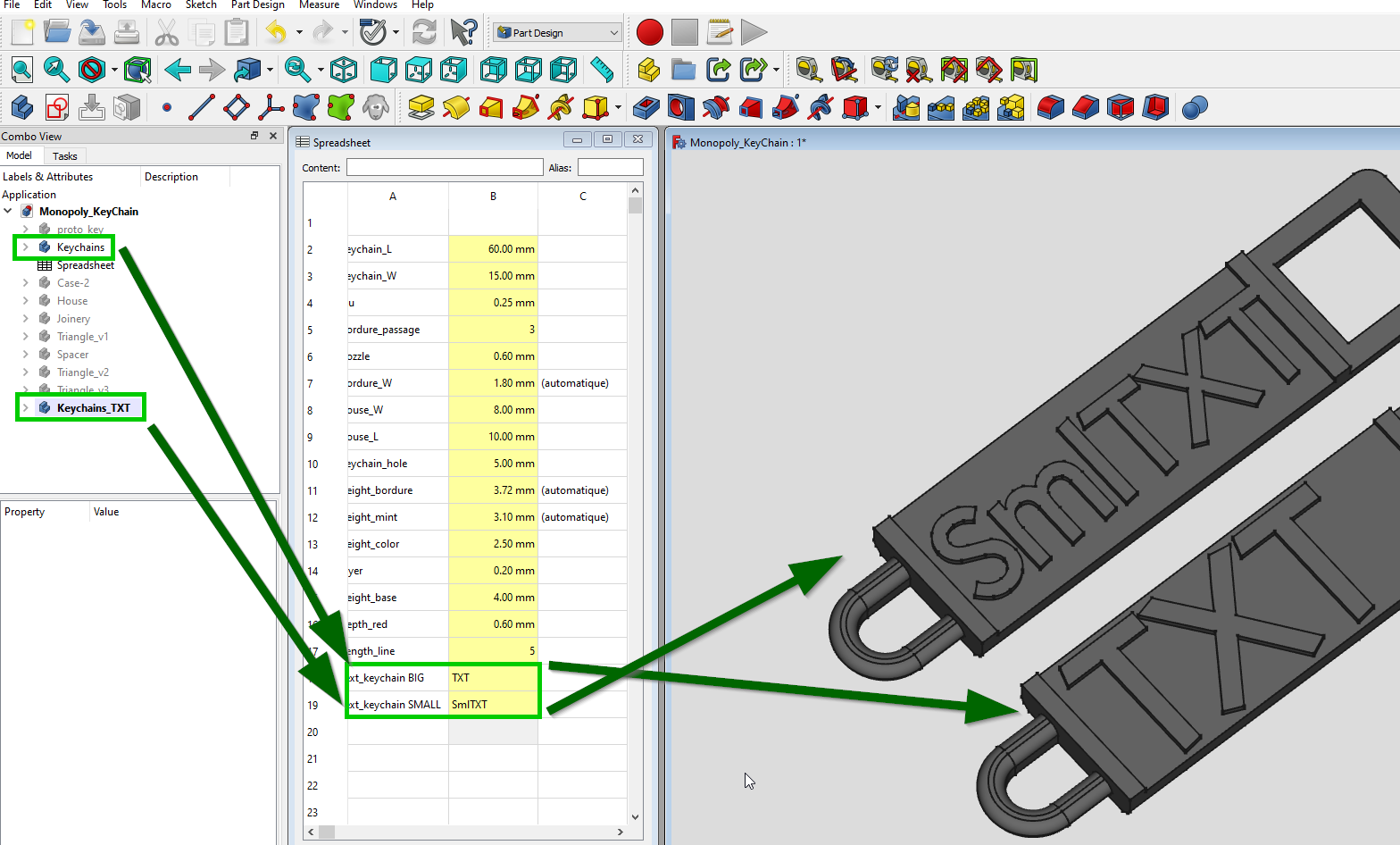Click the Content input field
This screenshot has height=845, width=1400.
pyautogui.click(x=445, y=168)
